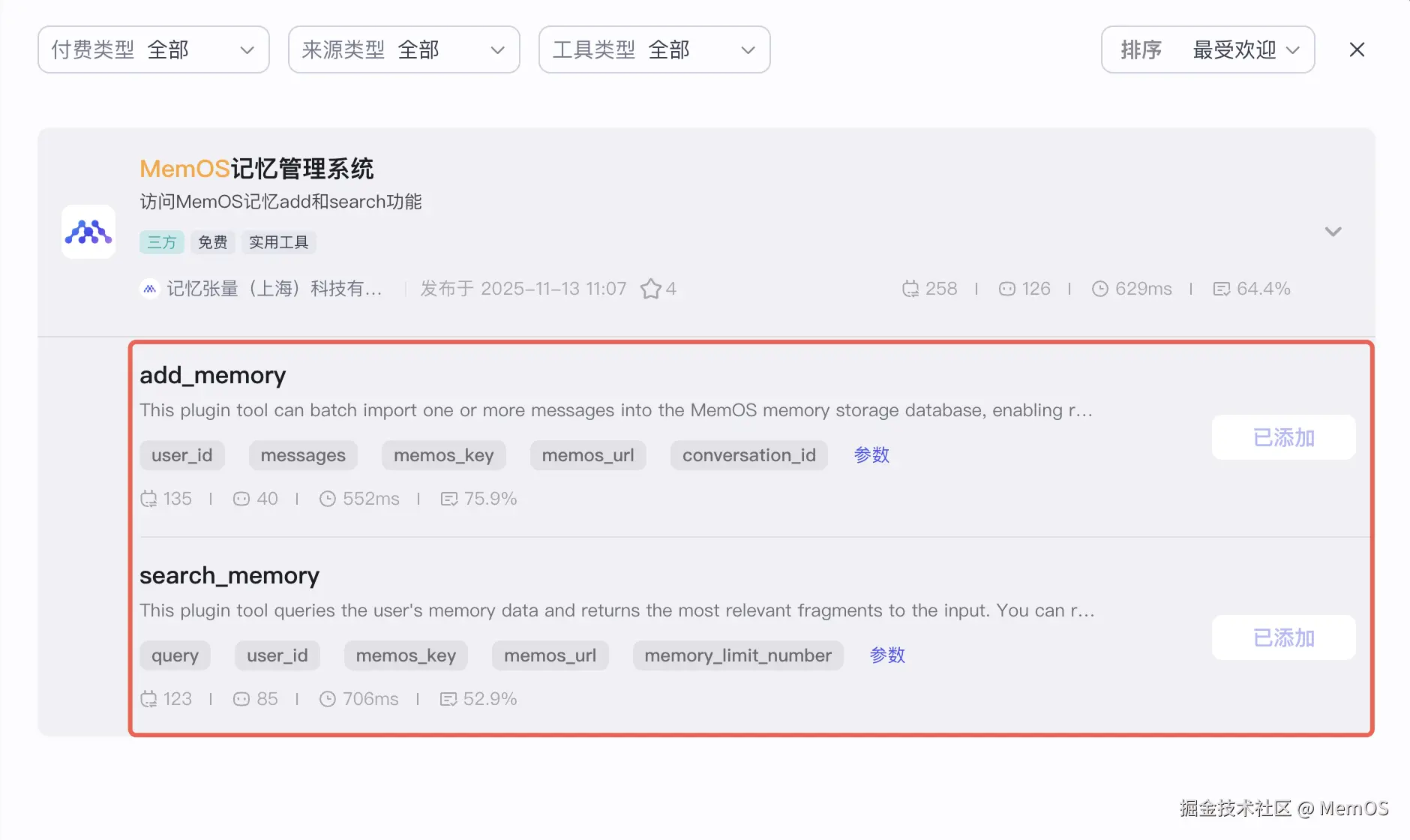Click the clock icon beside 629ms
Image resolution: width=1410 pixels, height=840 pixels.
(x=1100, y=289)
